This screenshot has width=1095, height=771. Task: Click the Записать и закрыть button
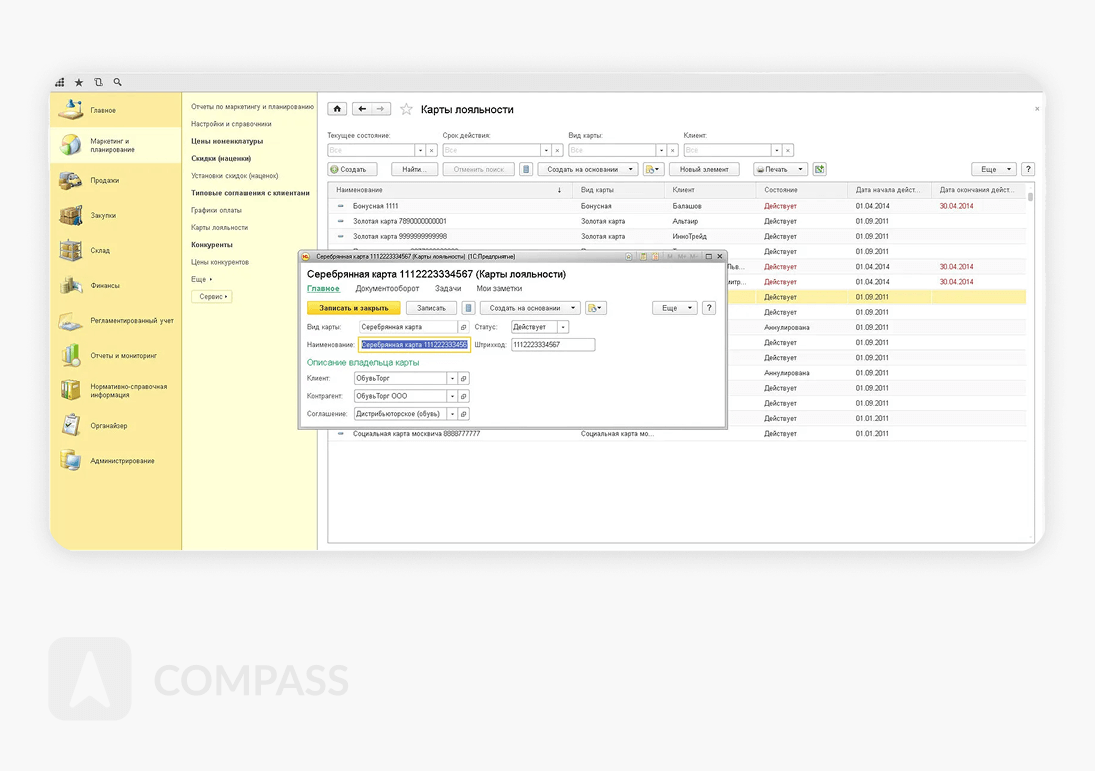pos(353,308)
